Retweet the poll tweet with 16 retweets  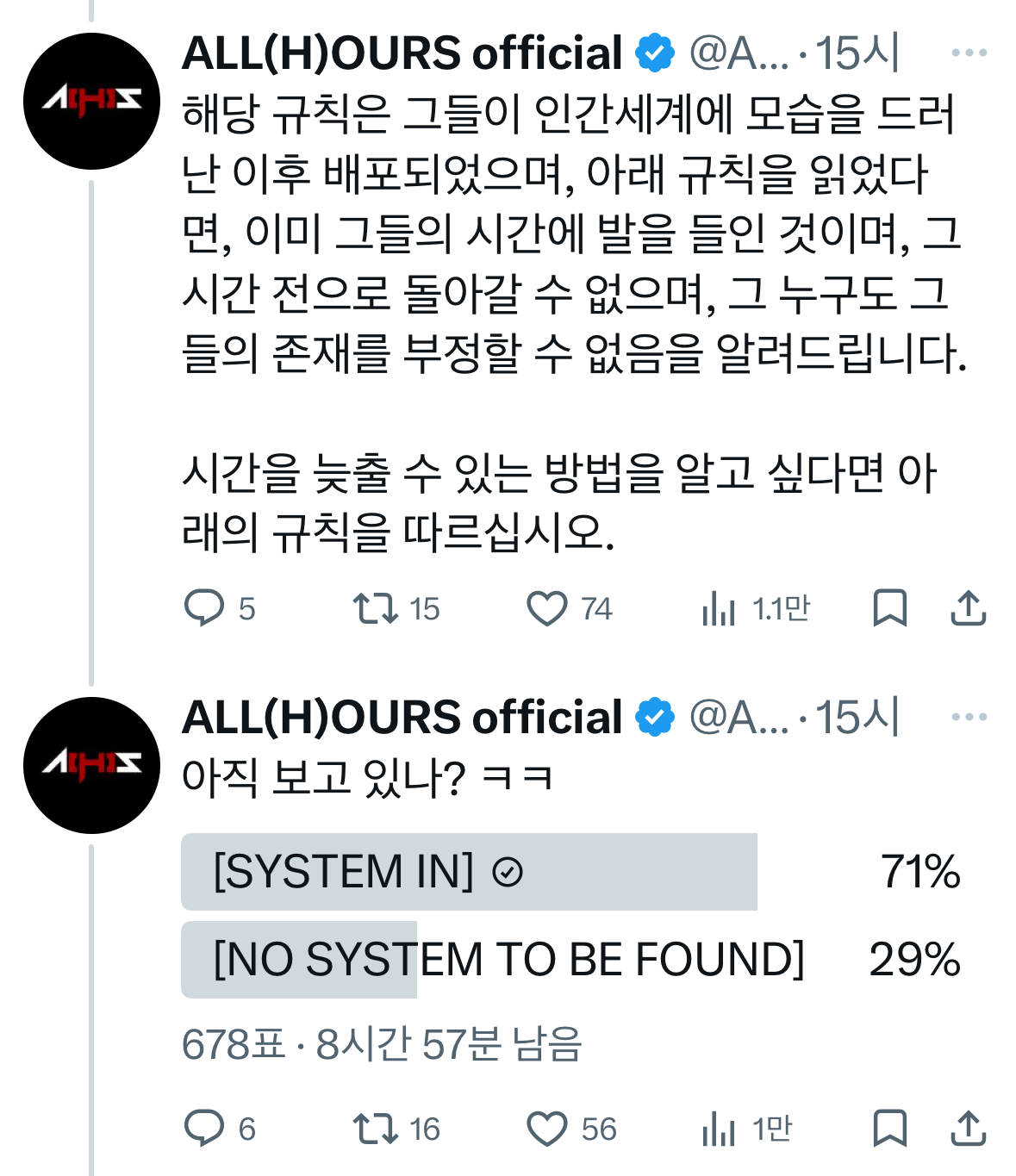tap(376, 1129)
